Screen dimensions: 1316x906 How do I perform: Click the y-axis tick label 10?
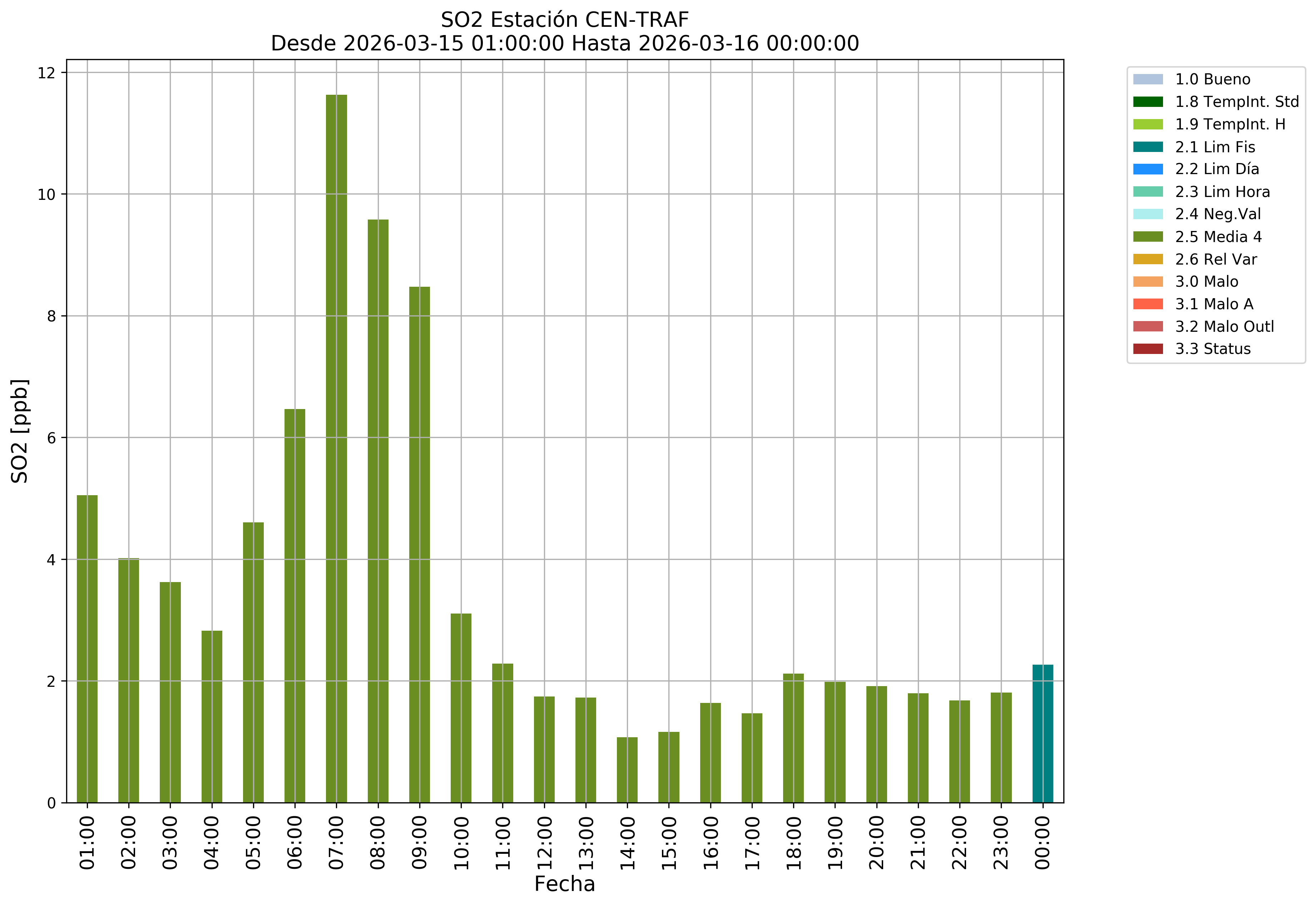click(x=48, y=195)
